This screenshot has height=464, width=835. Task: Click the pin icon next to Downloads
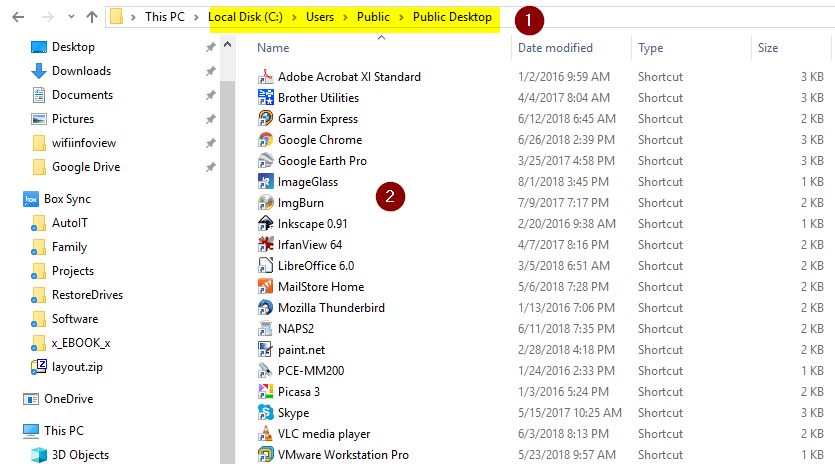point(210,71)
